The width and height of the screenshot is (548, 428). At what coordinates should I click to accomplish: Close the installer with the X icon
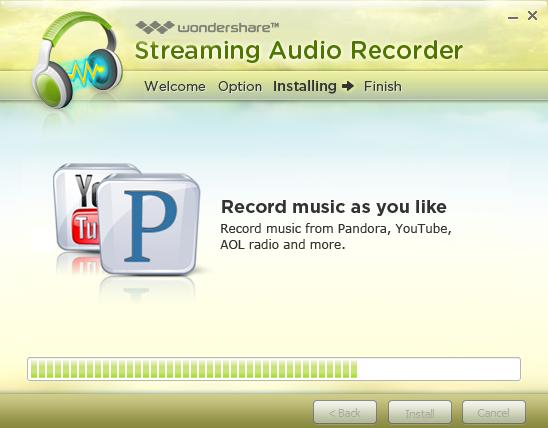(x=532, y=15)
